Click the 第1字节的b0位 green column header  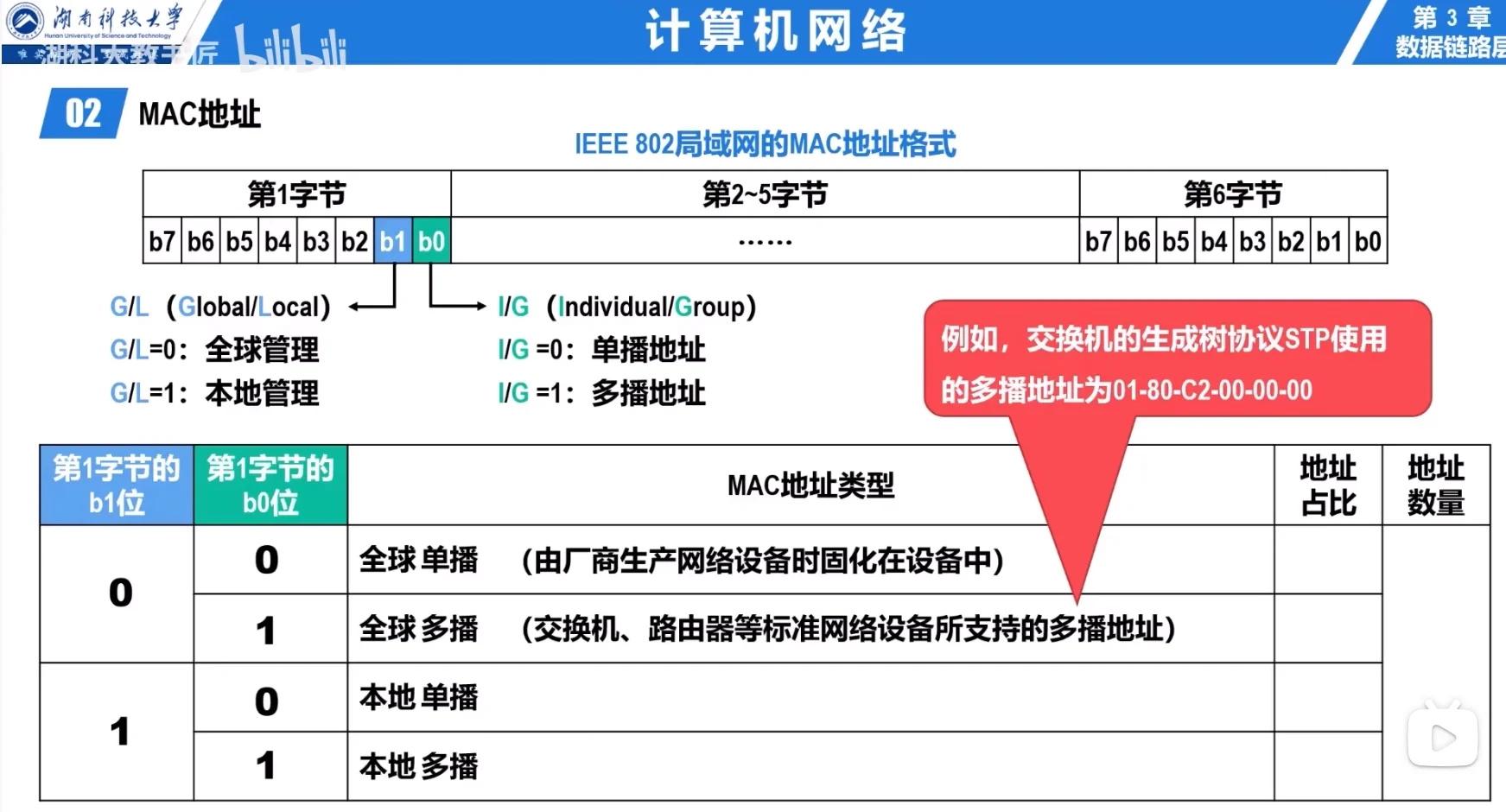tap(270, 485)
